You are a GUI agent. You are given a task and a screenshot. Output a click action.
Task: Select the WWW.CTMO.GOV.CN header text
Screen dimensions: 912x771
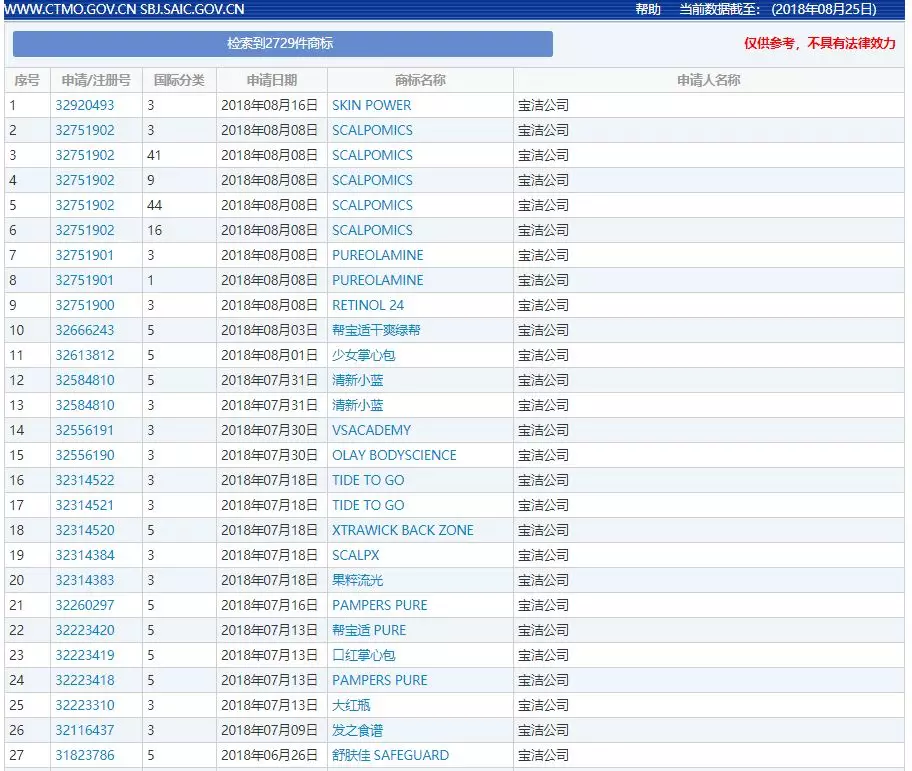pos(70,9)
